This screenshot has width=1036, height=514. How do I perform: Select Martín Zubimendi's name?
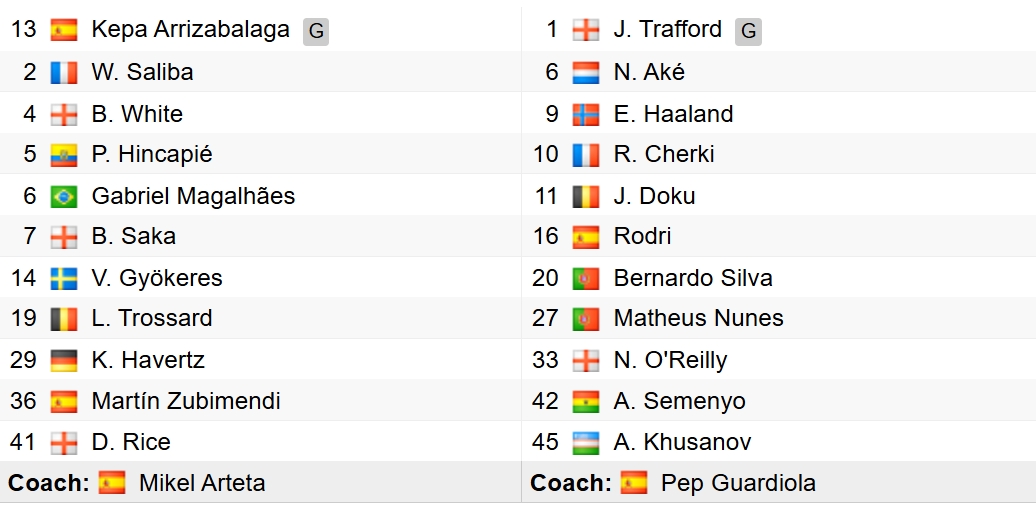click(x=186, y=401)
